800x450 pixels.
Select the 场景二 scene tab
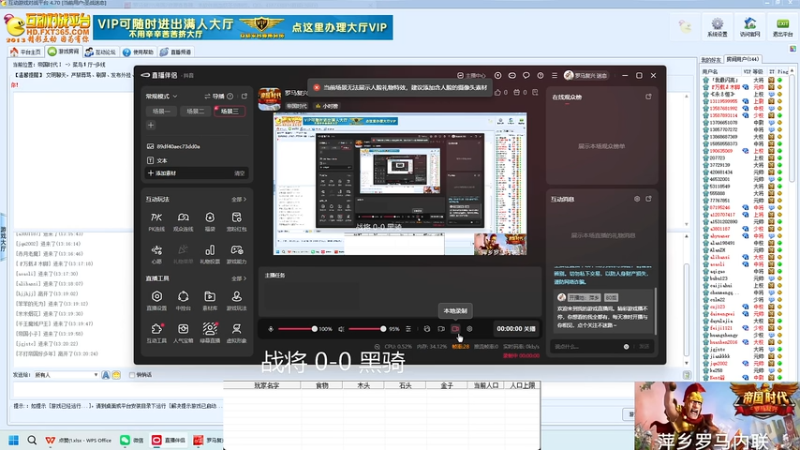click(195, 111)
